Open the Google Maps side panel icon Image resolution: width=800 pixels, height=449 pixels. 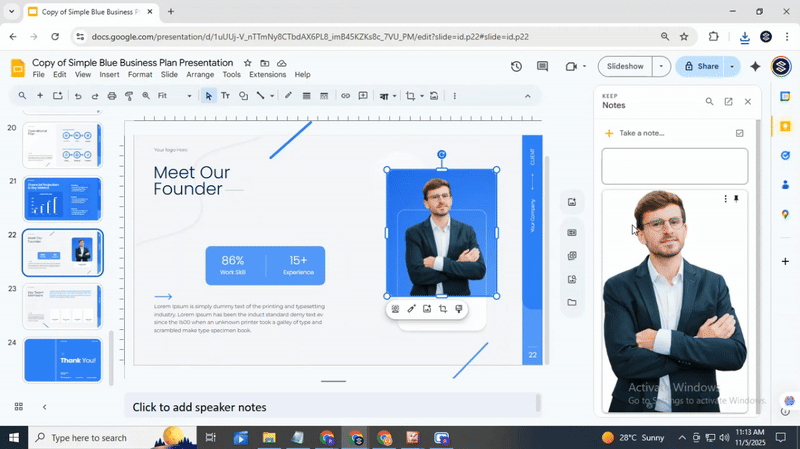point(786,214)
